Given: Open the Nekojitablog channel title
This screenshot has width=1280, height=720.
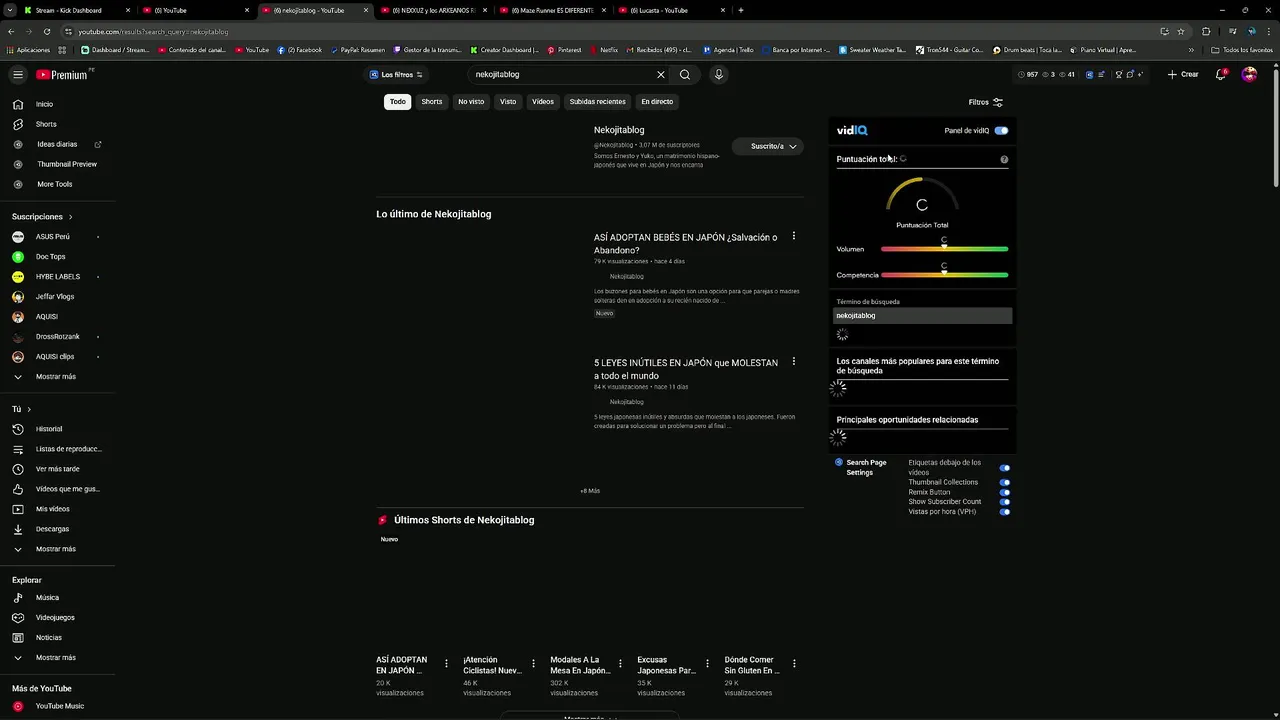Looking at the screenshot, I should coord(619,130).
